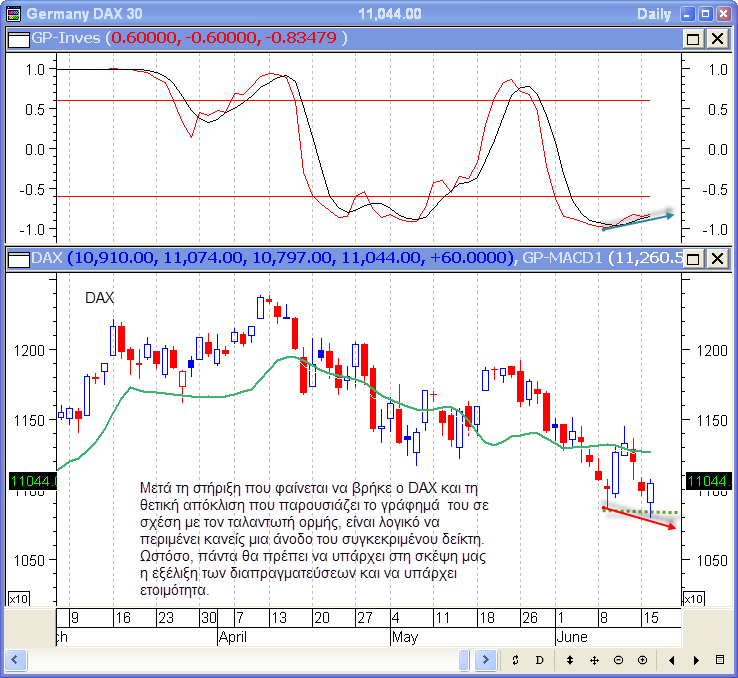Viewport: 738px width, 678px height.
Task: Click the 0.5 label on right indicator axis
Action: point(718,110)
